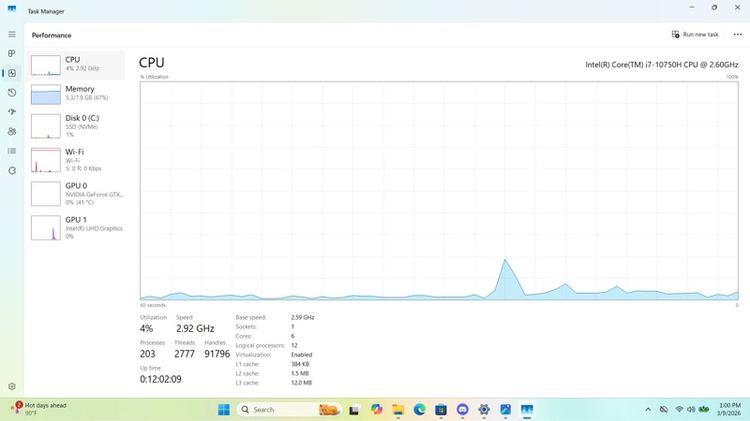
Task: Open the Details sidebar icon
Action: [12, 151]
